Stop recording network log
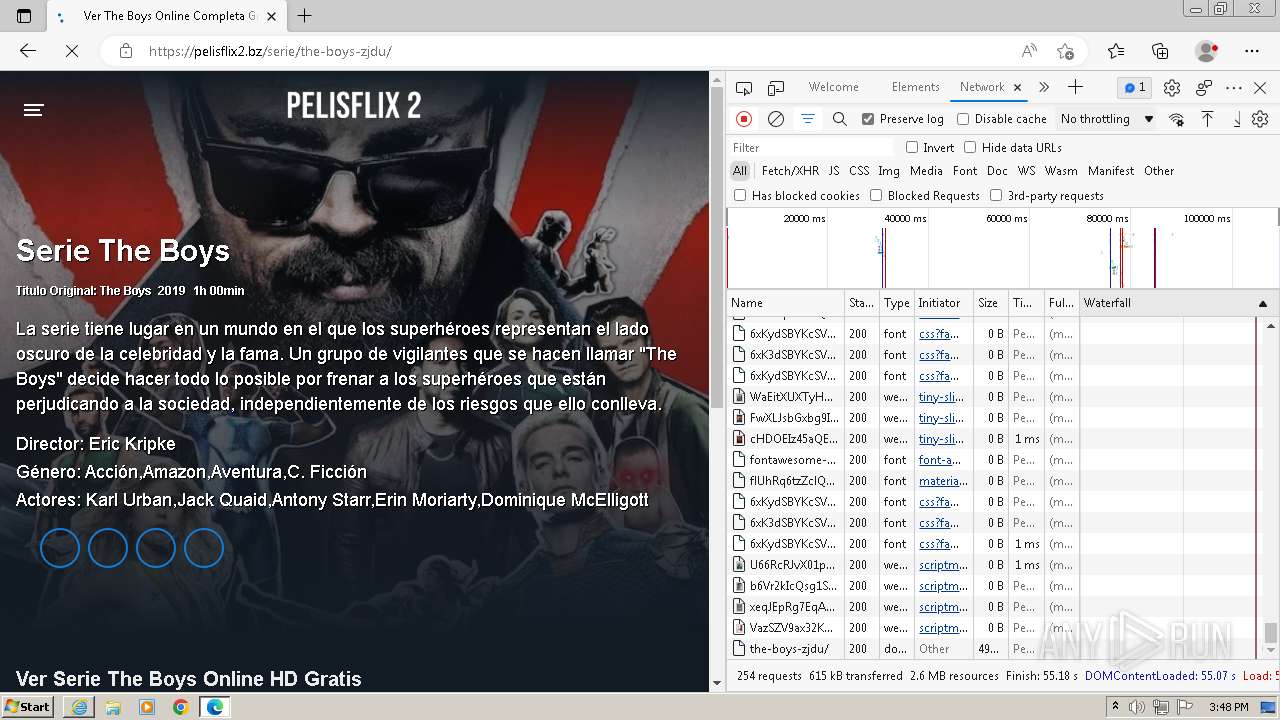Image resolution: width=1280 pixels, height=720 pixels. 744,119
